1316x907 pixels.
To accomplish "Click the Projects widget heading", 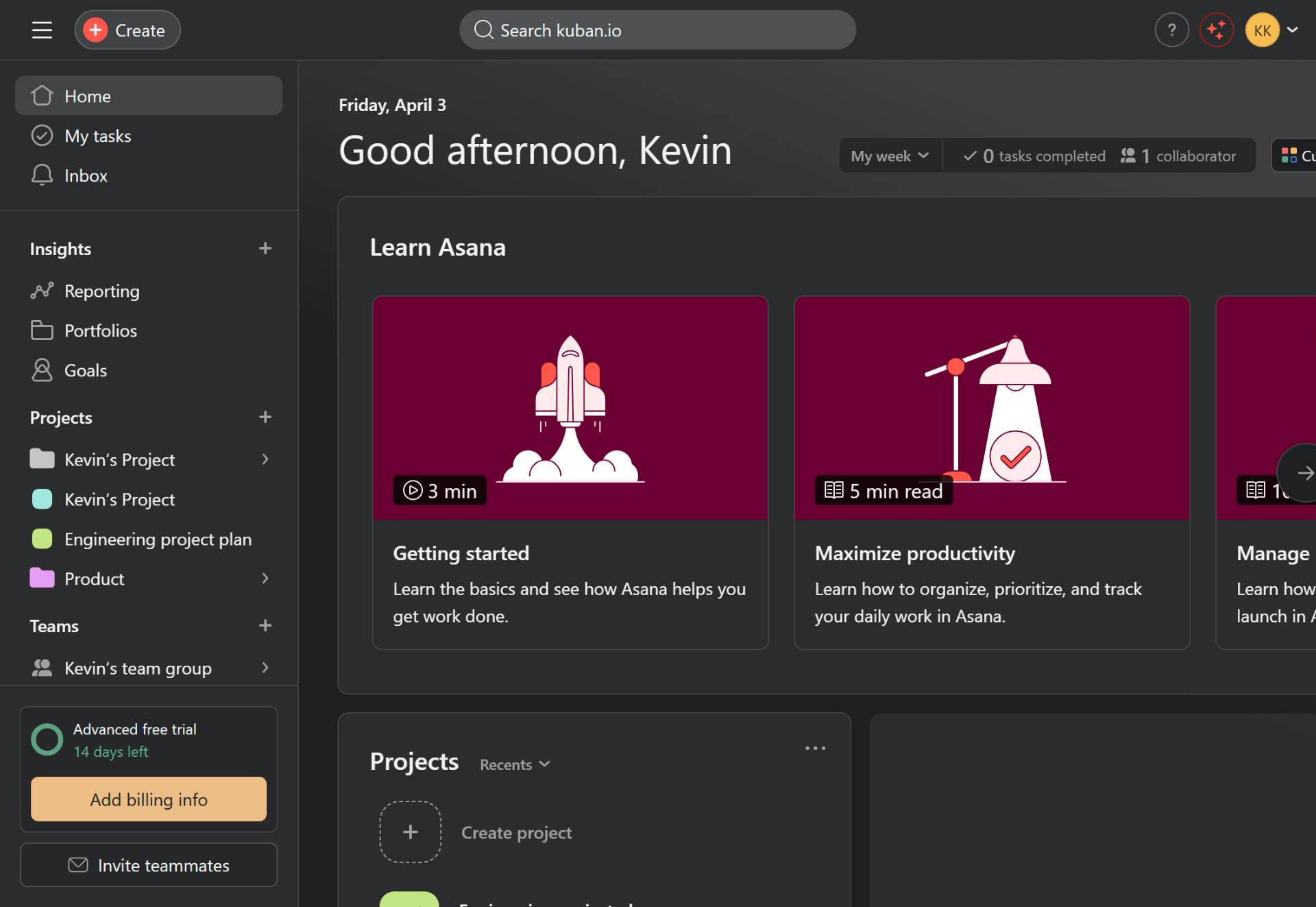I will coord(414,762).
